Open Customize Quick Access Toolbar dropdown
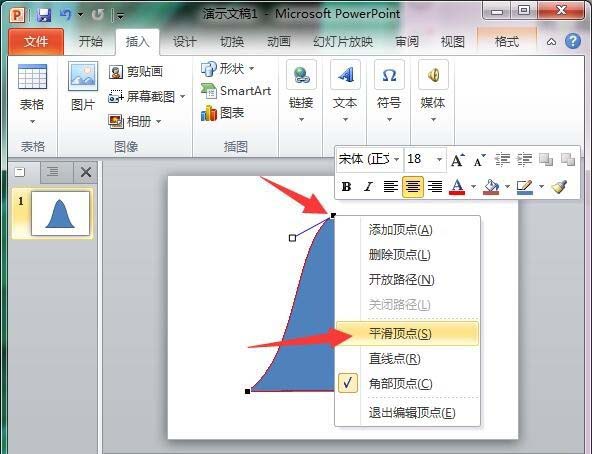 click(x=120, y=15)
